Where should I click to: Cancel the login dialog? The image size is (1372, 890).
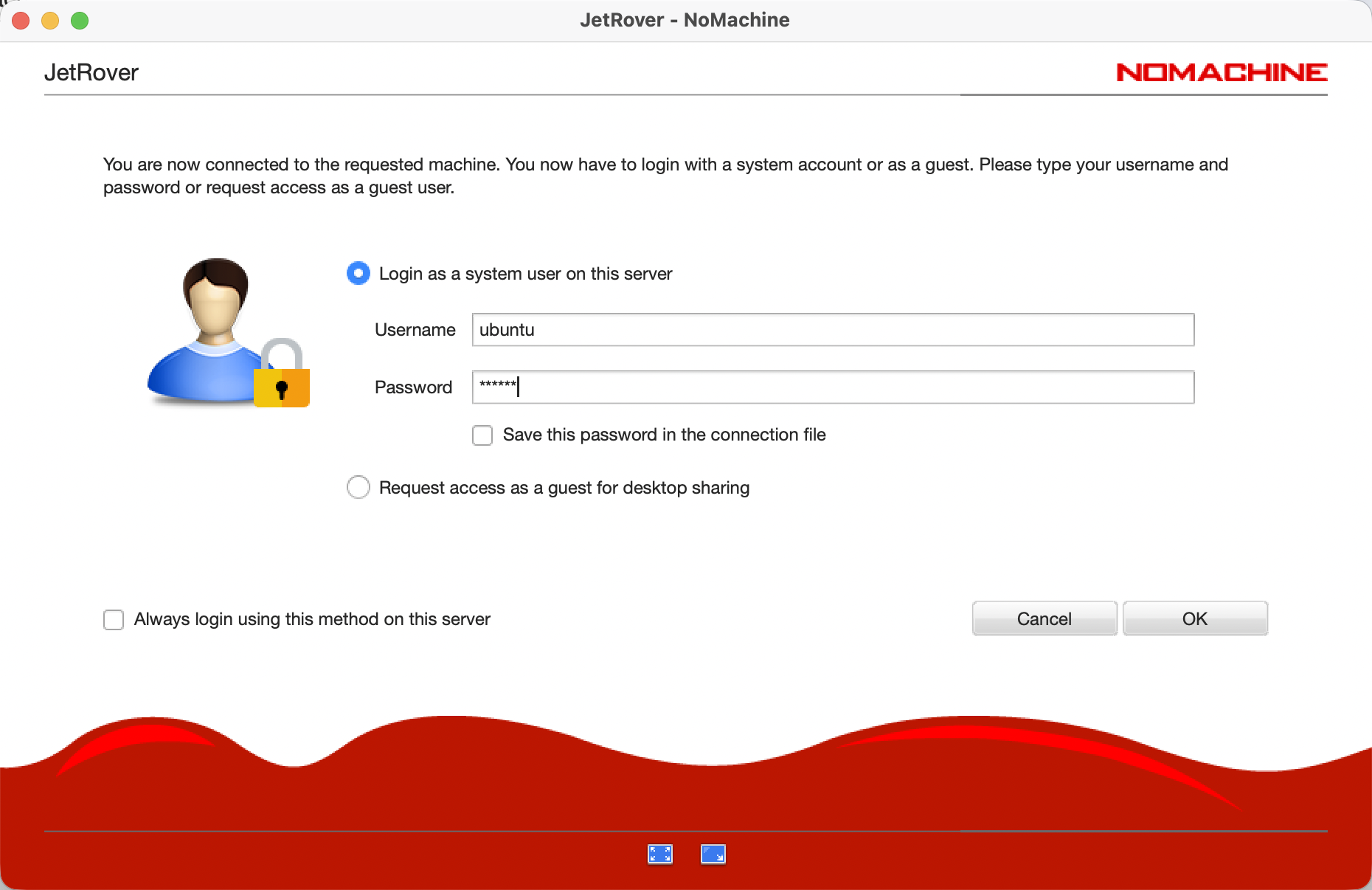tap(1044, 618)
